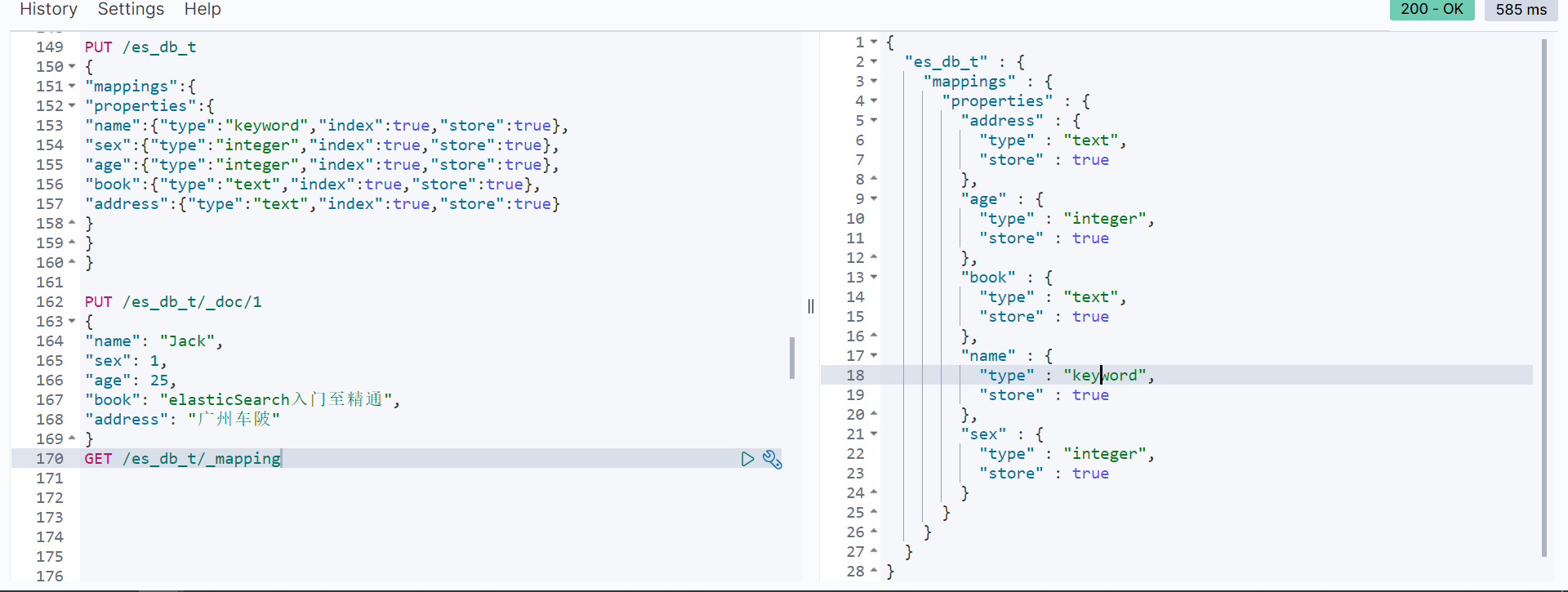The image size is (1568, 592).
Task: Collapse book object in response line 13
Action: (x=874, y=277)
